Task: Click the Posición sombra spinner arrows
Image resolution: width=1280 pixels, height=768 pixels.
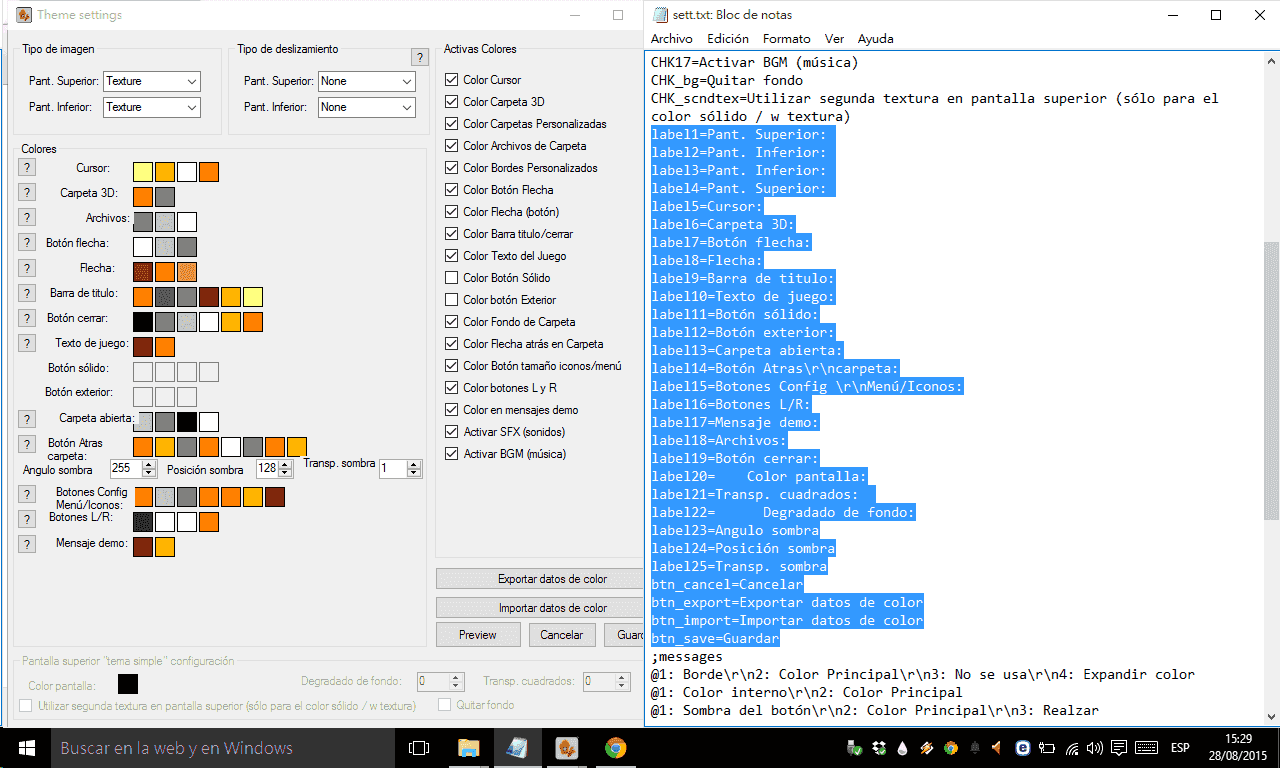Action: [283, 468]
